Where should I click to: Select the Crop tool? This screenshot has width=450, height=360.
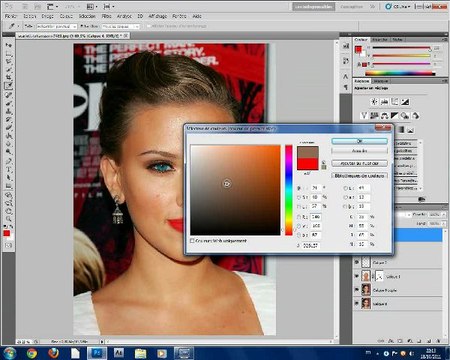pos(9,78)
